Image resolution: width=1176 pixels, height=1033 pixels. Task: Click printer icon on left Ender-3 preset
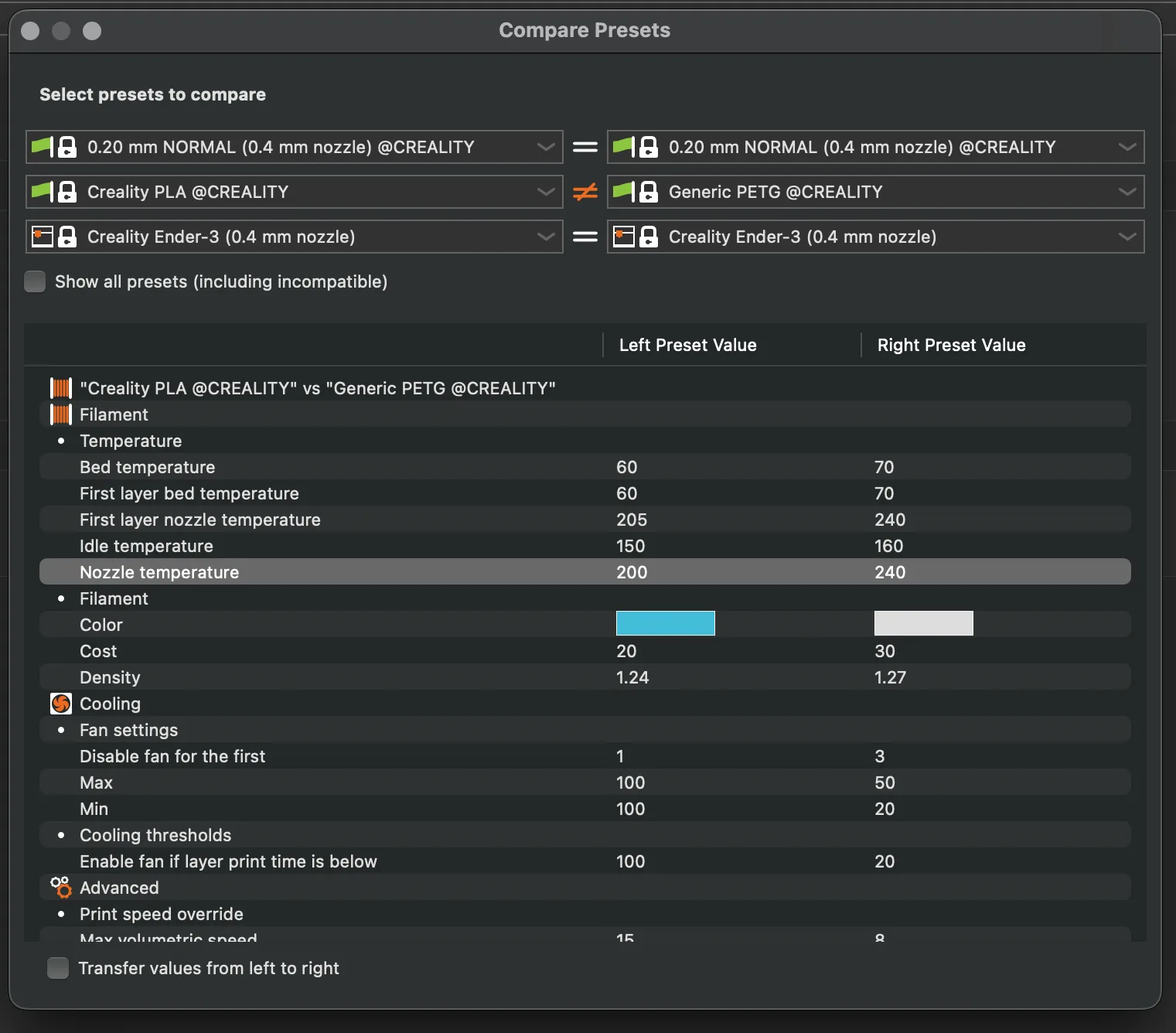pyautogui.click(x=43, y=237)
